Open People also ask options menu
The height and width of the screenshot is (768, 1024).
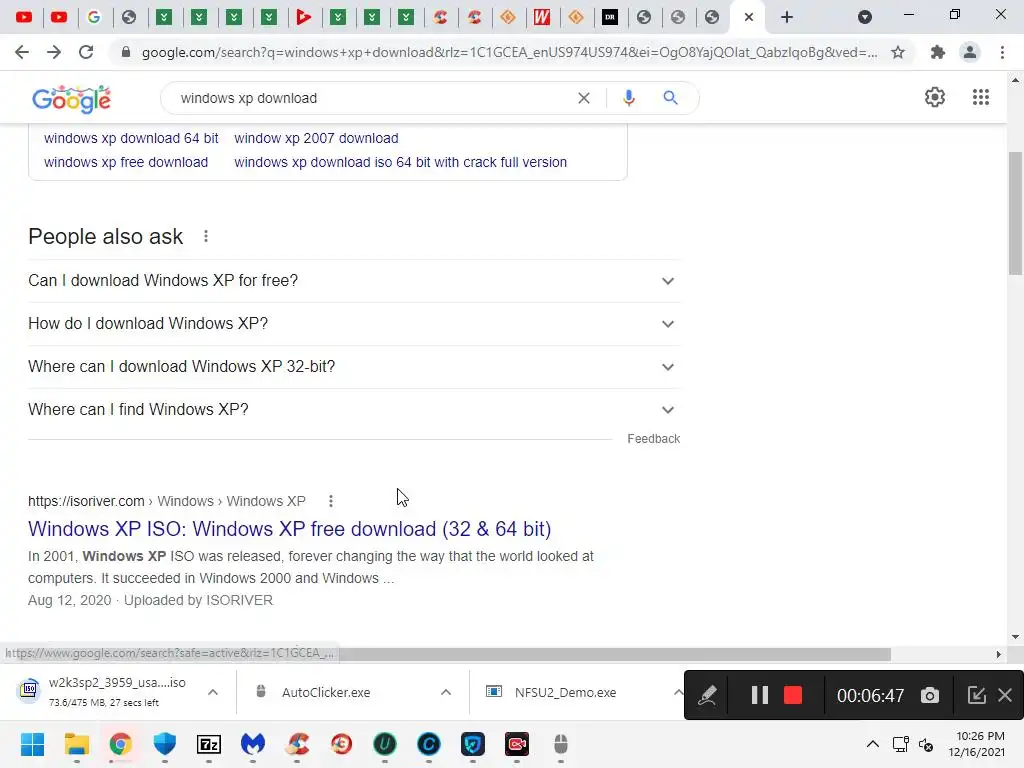[x=206, y=236]
